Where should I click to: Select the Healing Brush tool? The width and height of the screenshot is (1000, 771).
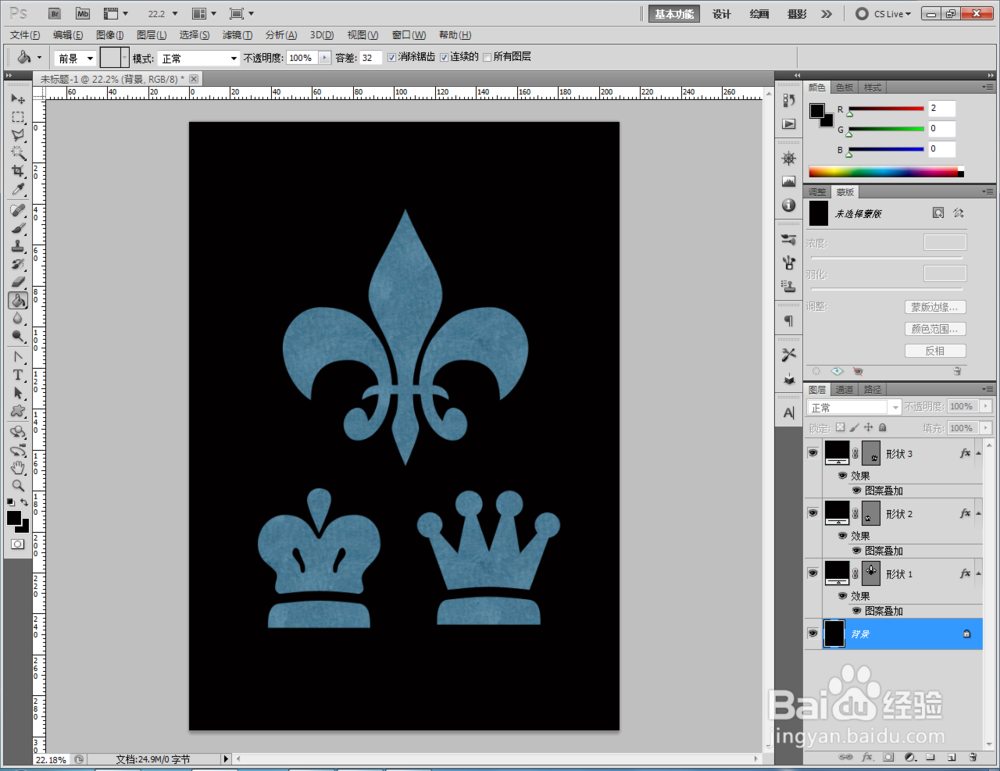[x=18, y=210]
